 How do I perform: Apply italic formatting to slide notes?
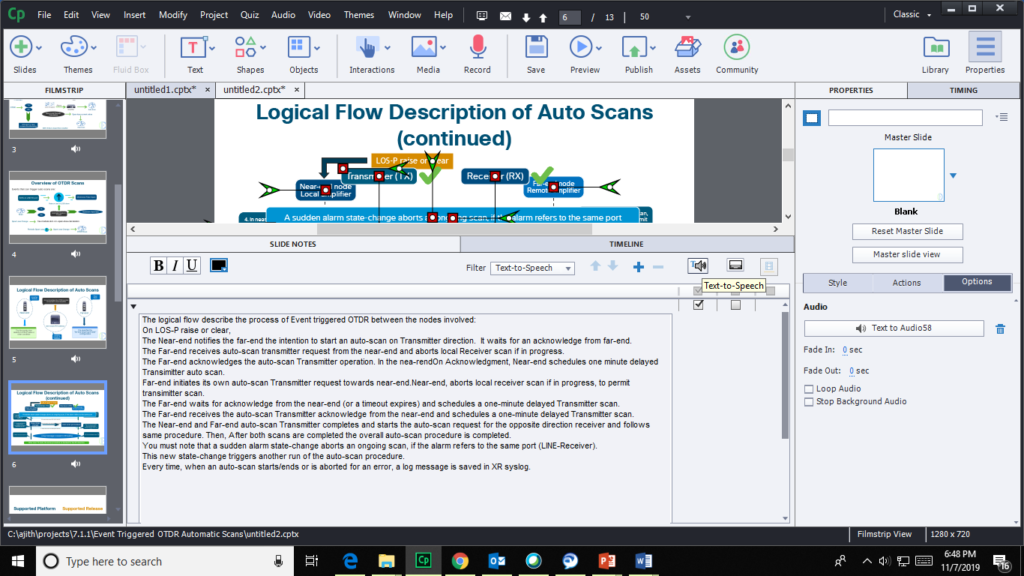click(x=175, y=265)
